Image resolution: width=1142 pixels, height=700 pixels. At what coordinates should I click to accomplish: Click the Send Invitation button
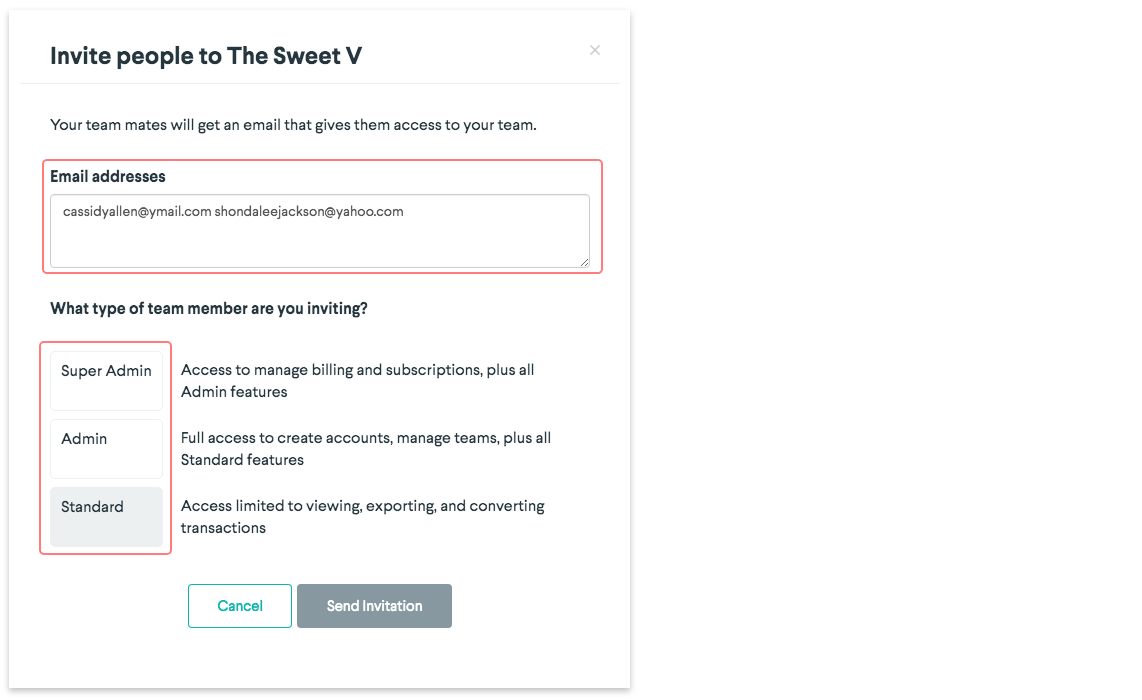click(374, 606)
